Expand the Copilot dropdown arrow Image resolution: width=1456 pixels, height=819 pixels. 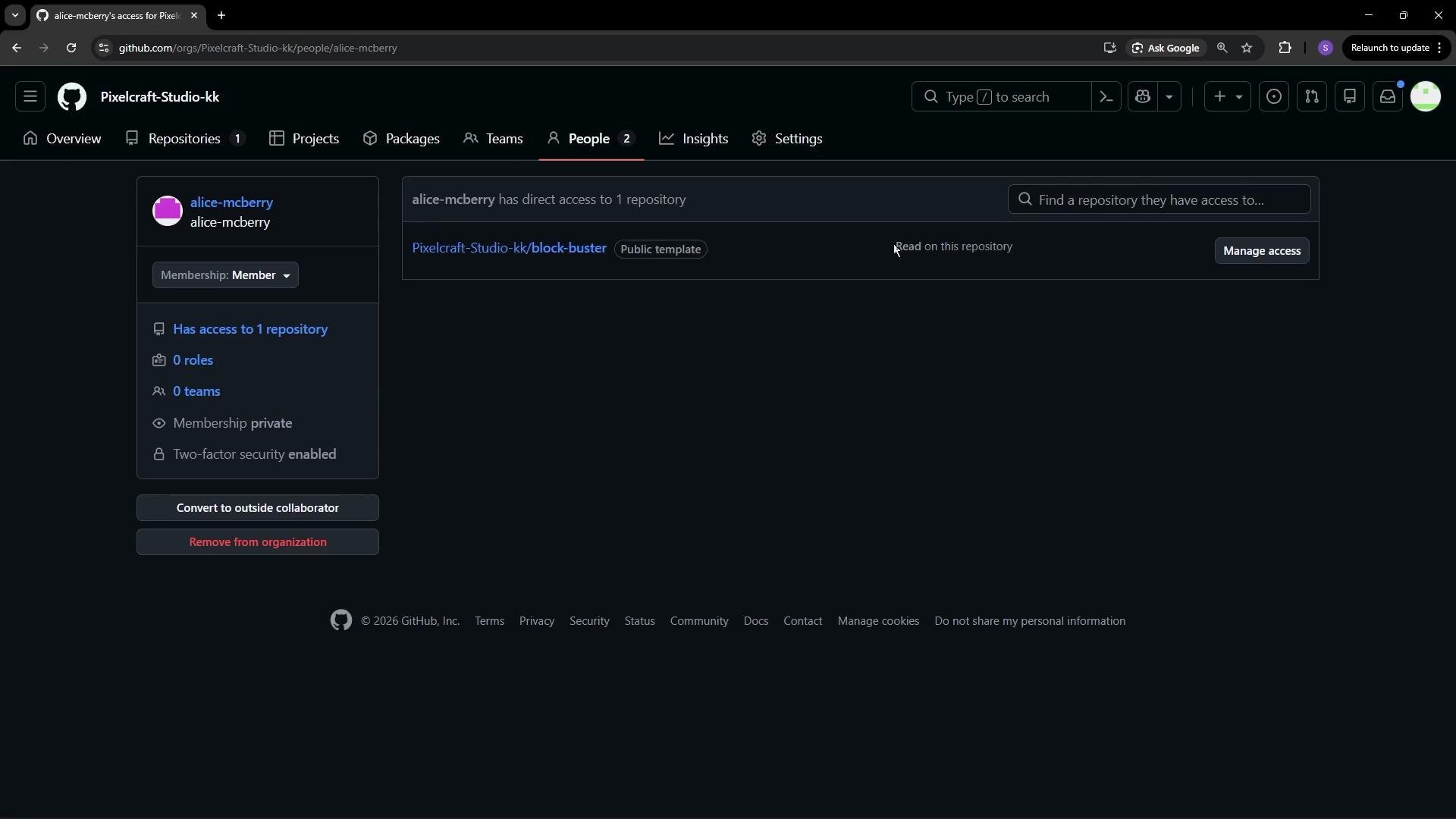[1169, 97]
